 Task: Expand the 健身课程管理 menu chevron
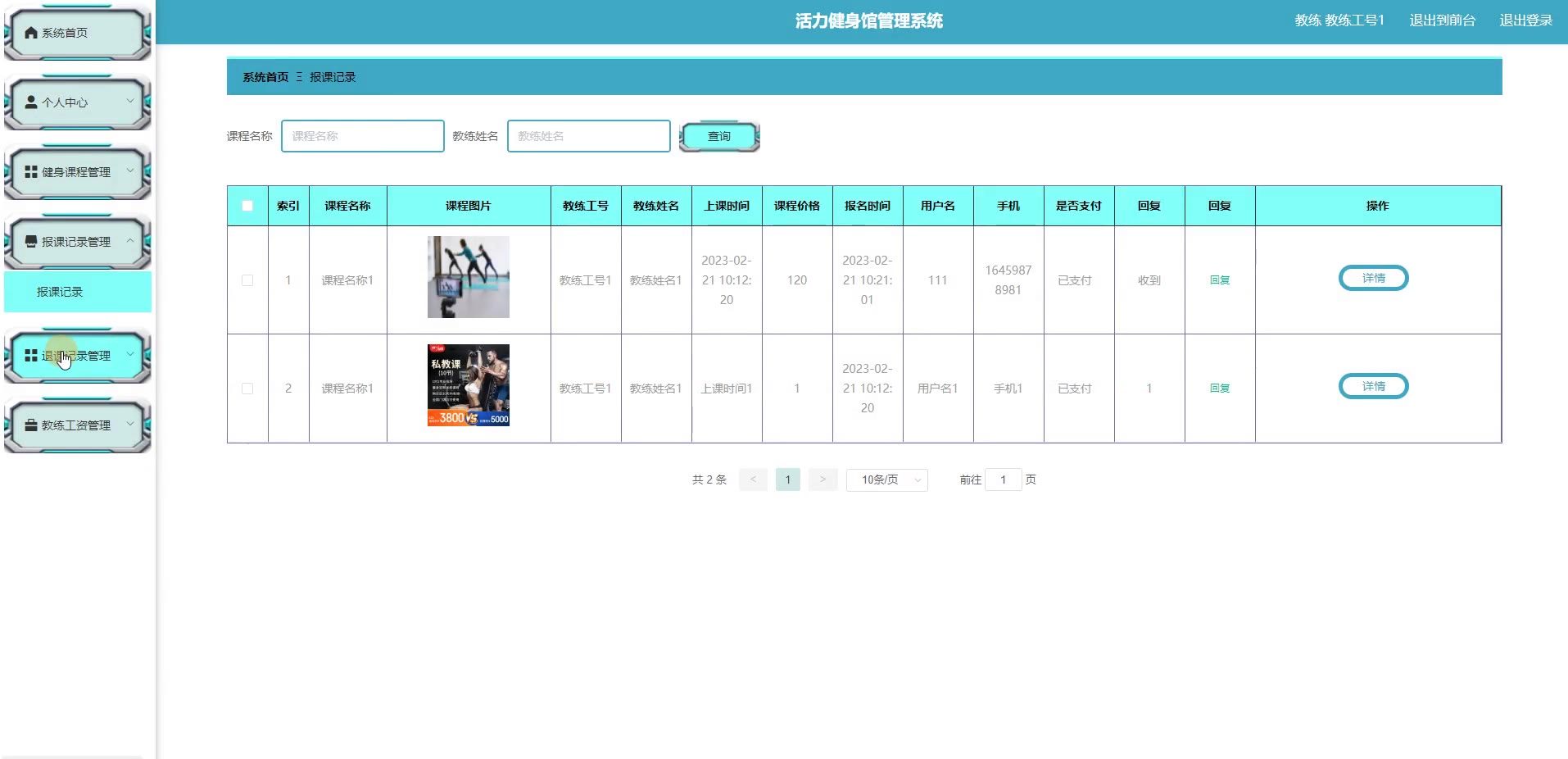129,171
